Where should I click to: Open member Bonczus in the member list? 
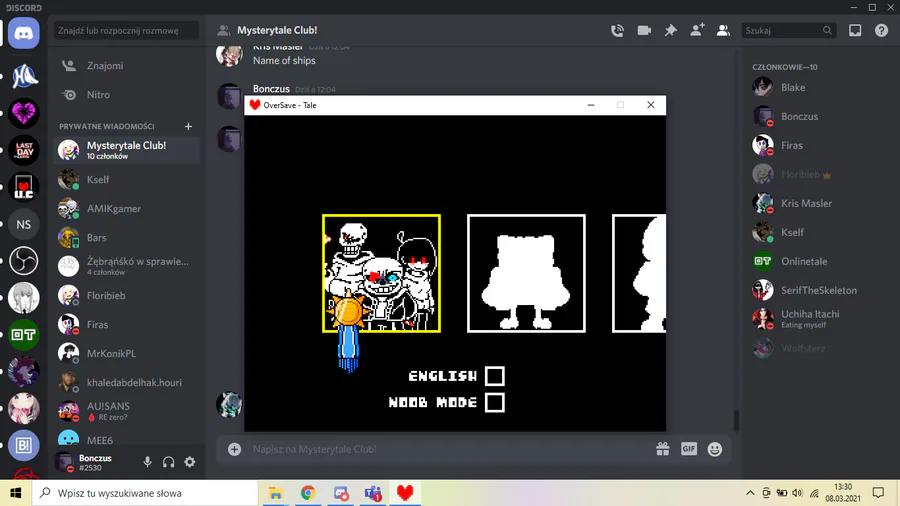click(818, 116)
